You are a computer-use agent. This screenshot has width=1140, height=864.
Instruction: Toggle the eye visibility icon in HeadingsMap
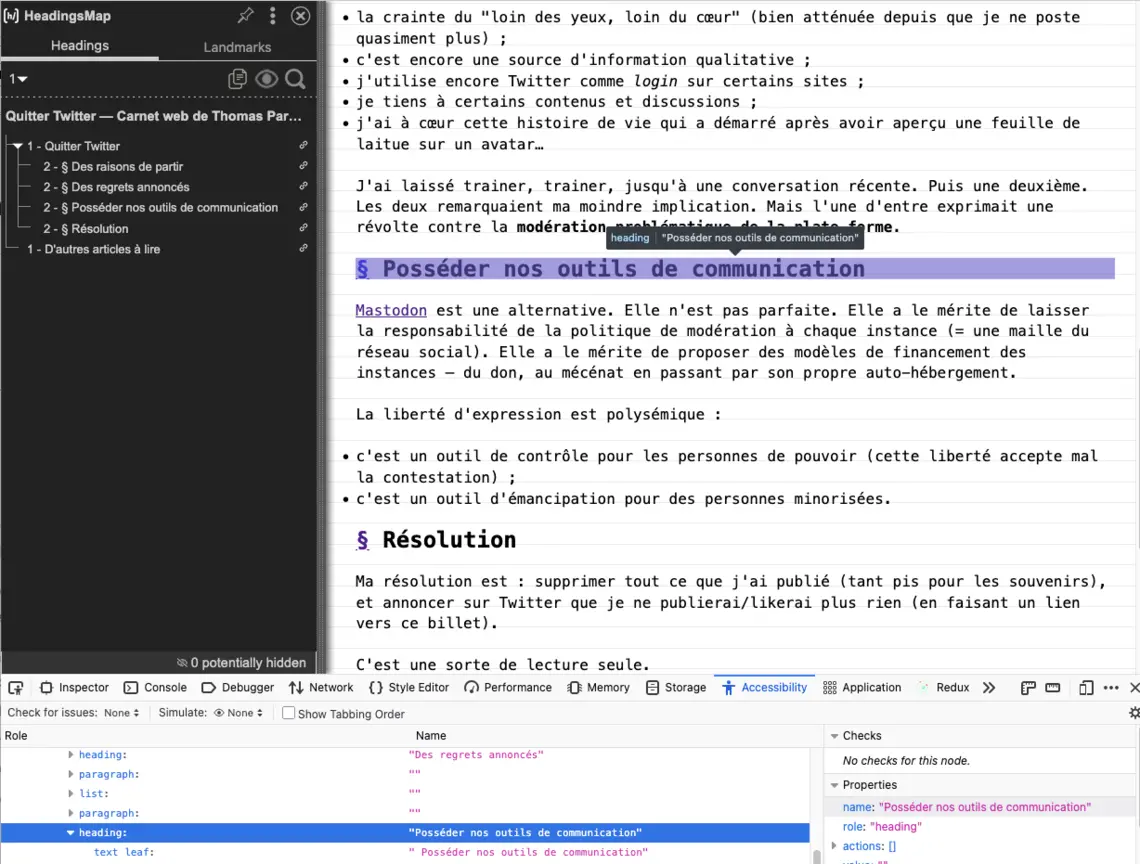(x=266, y=79)
